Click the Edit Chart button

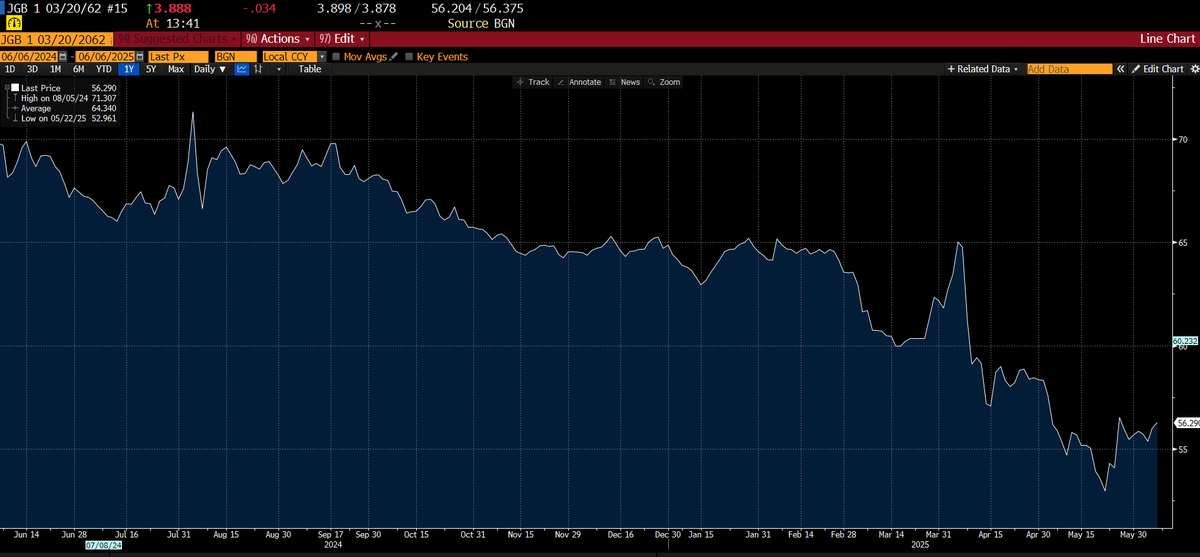(x=1158, y=69)
